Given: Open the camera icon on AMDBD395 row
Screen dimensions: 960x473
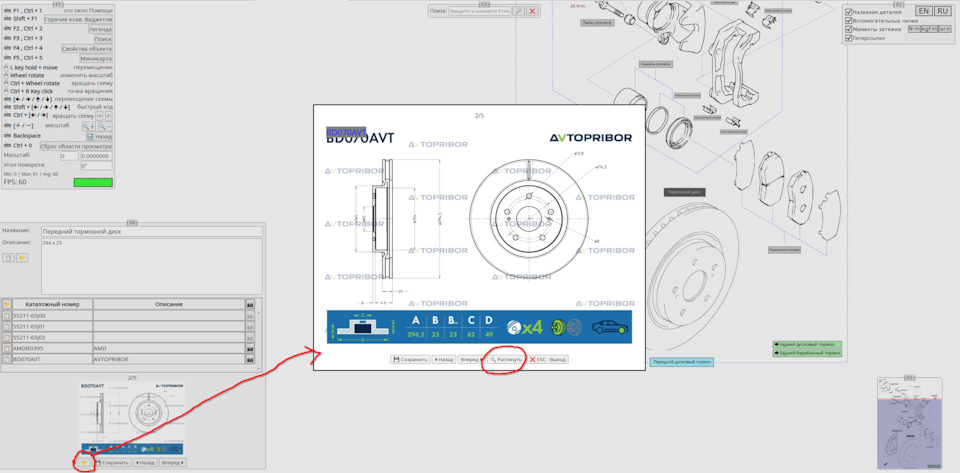Looking at the screenshot, I should pyautogui.click(x=250, y=348).
